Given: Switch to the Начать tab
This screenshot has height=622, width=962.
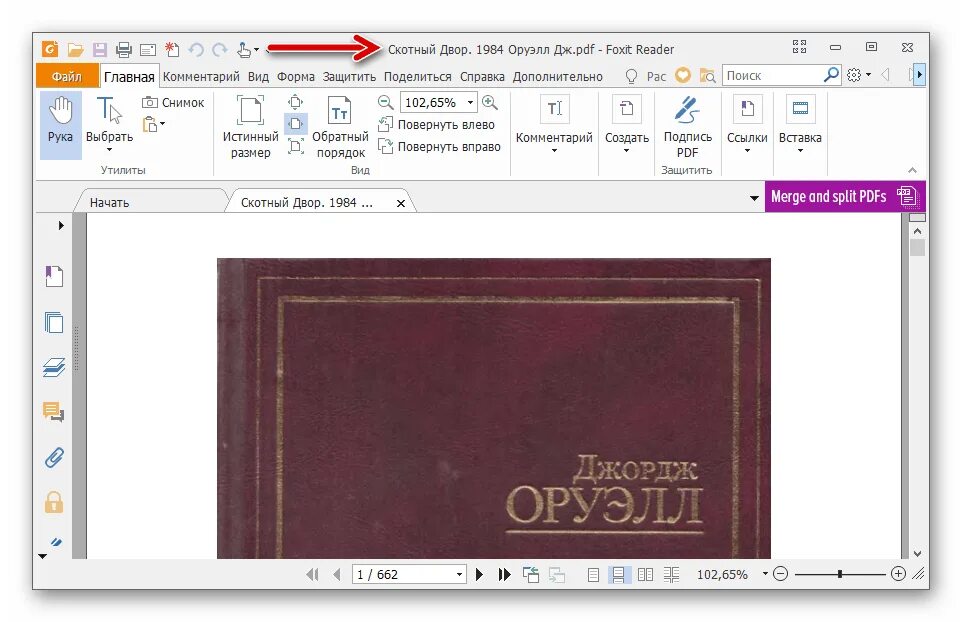Looking at the screenshot, I should point(109,202).
